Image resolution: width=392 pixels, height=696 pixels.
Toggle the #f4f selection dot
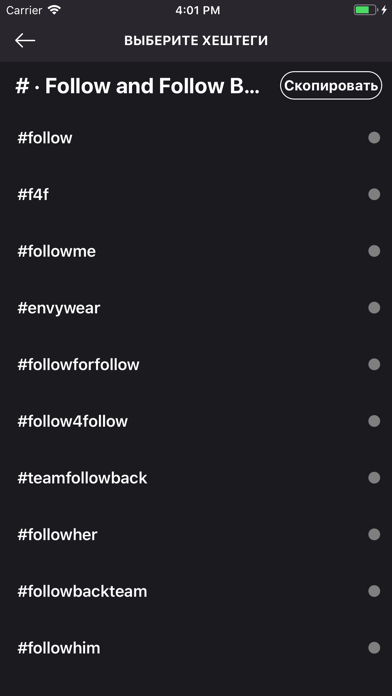pyautogui.click(x=374, y=194)
